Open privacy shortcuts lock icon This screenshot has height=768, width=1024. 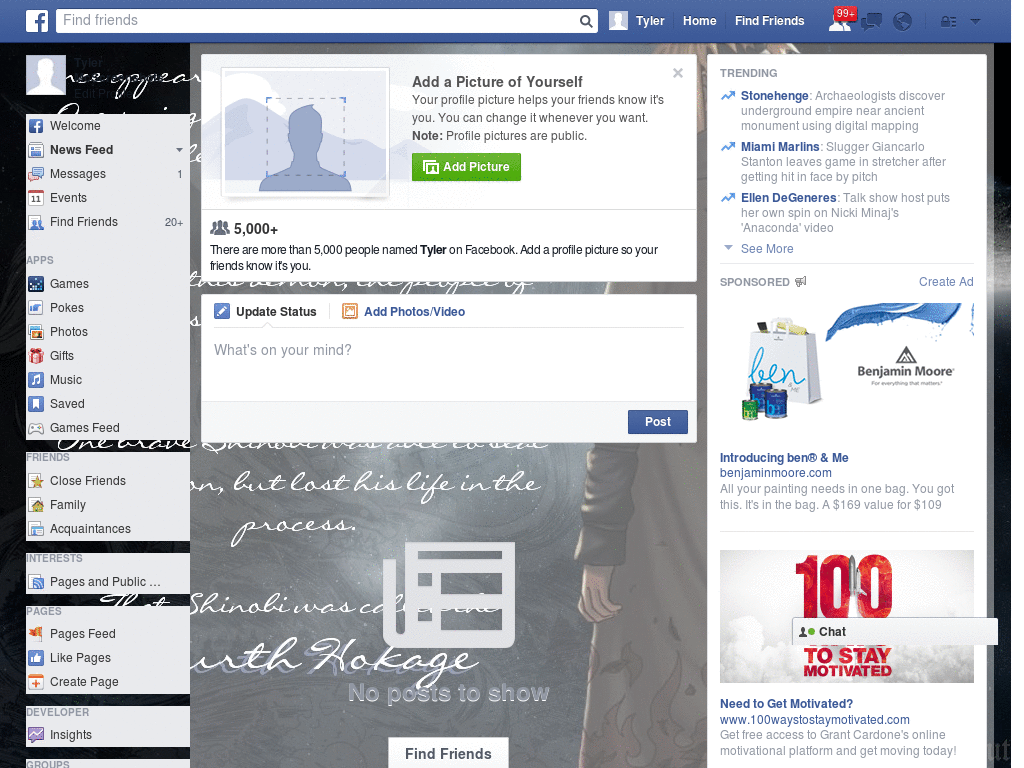point(948,22)
